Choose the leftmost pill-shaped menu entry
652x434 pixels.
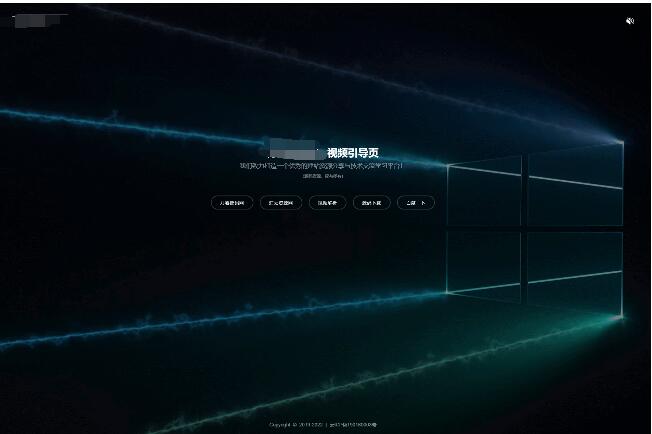coord(231,203)
